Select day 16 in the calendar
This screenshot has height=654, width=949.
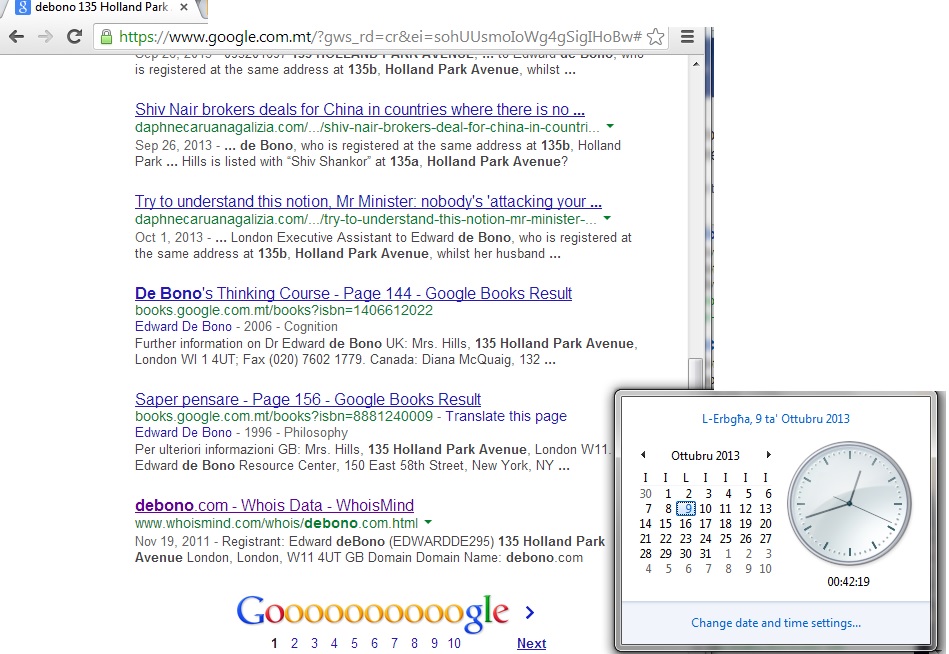pos(686,523)
